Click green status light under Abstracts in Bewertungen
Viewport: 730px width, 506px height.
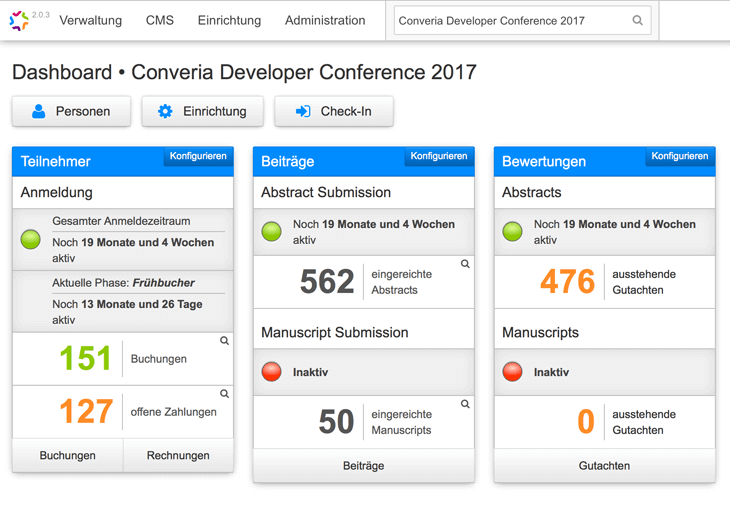[x=512, y=231]
